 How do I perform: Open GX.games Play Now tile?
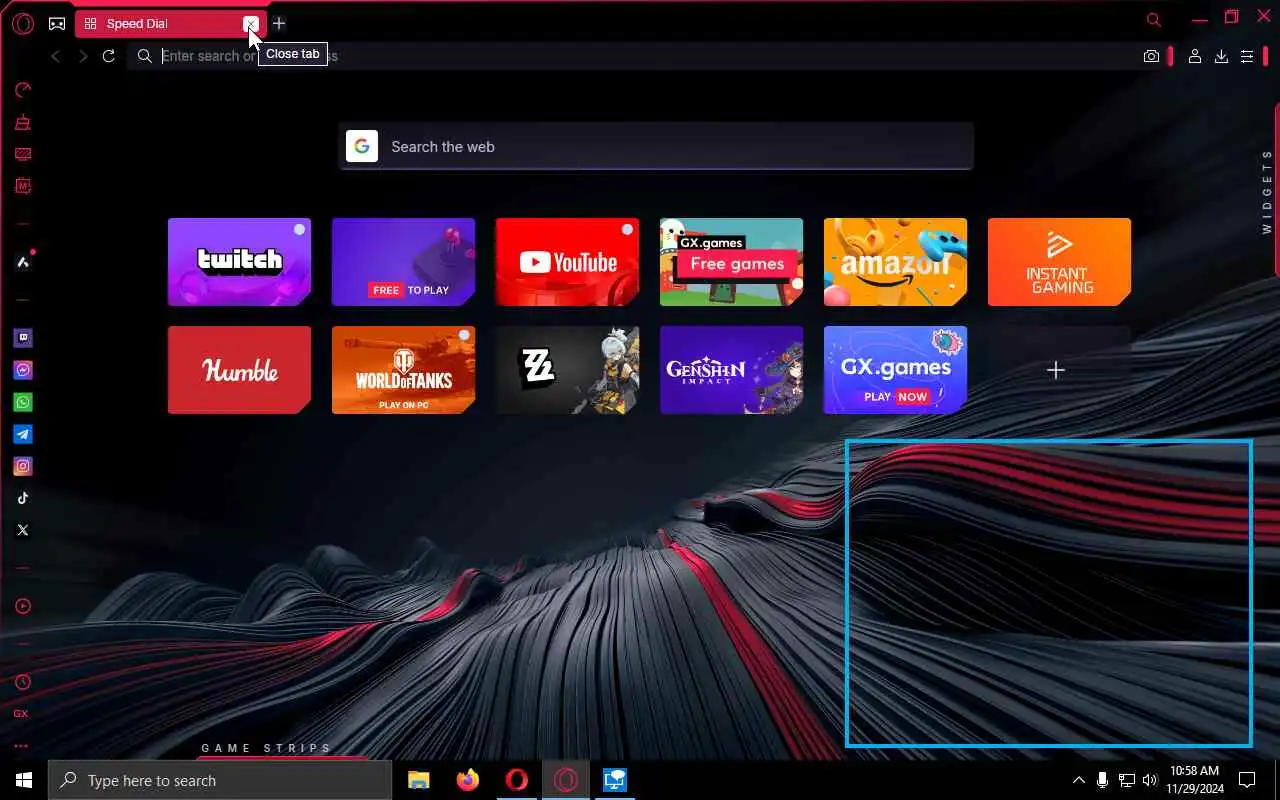tap(895, 370)
